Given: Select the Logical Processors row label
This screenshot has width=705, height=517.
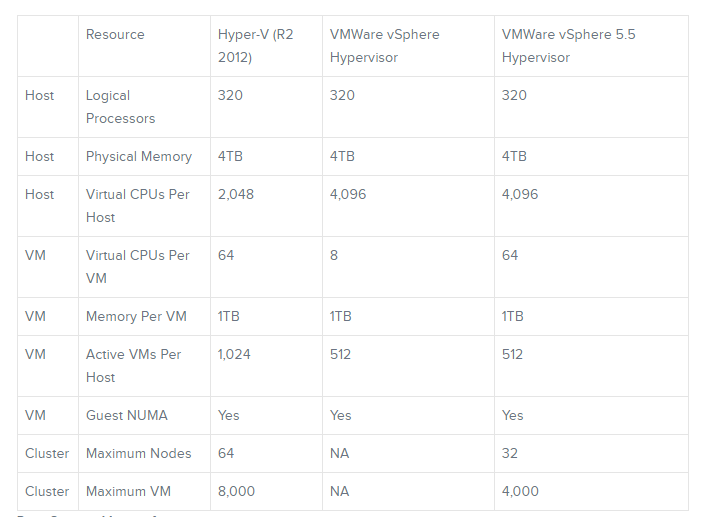Looking at the screenshot, I should click(x=120, y=107).
